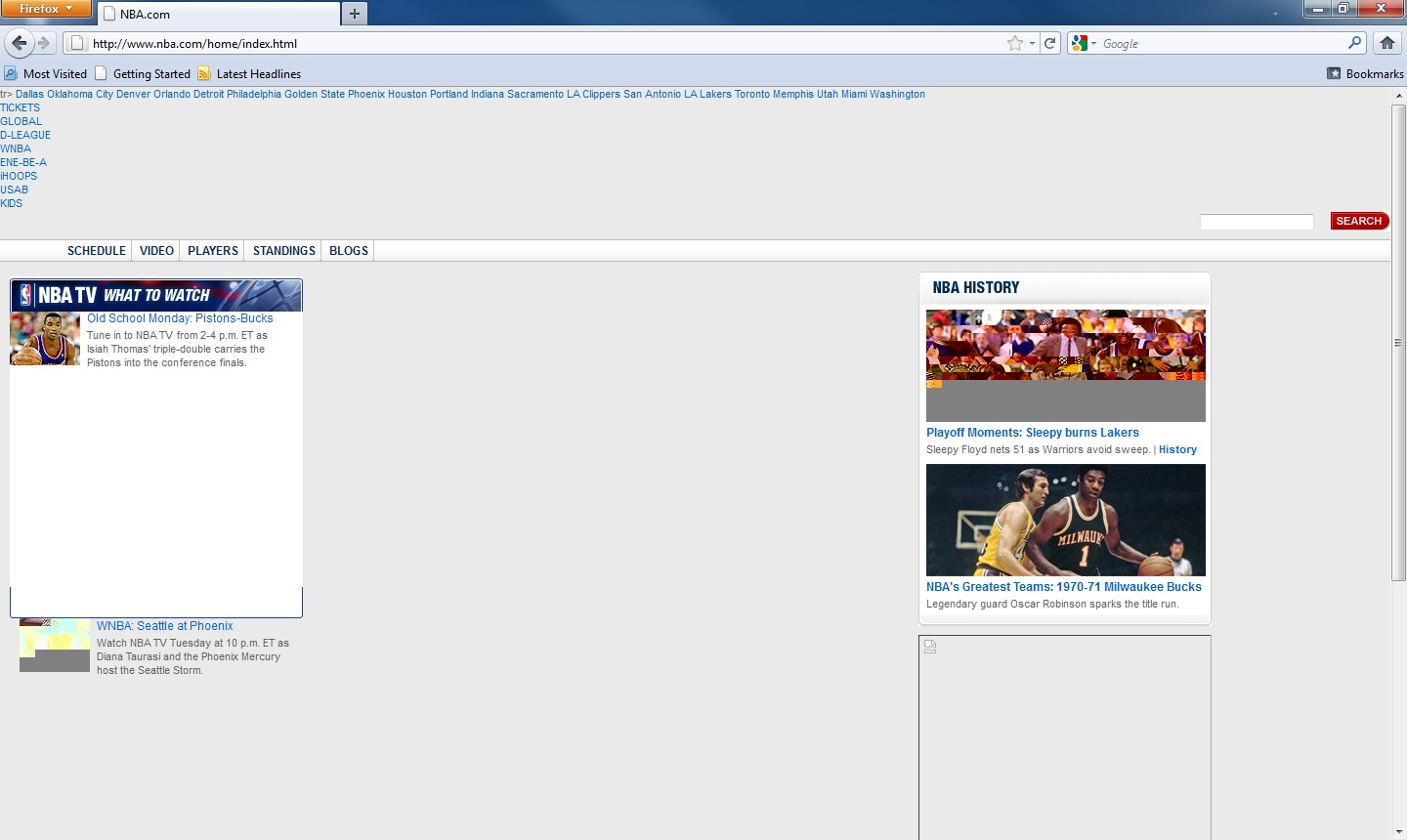Open the LA Lakers team link
1407x840 pixels.
[x=707, y=95]
